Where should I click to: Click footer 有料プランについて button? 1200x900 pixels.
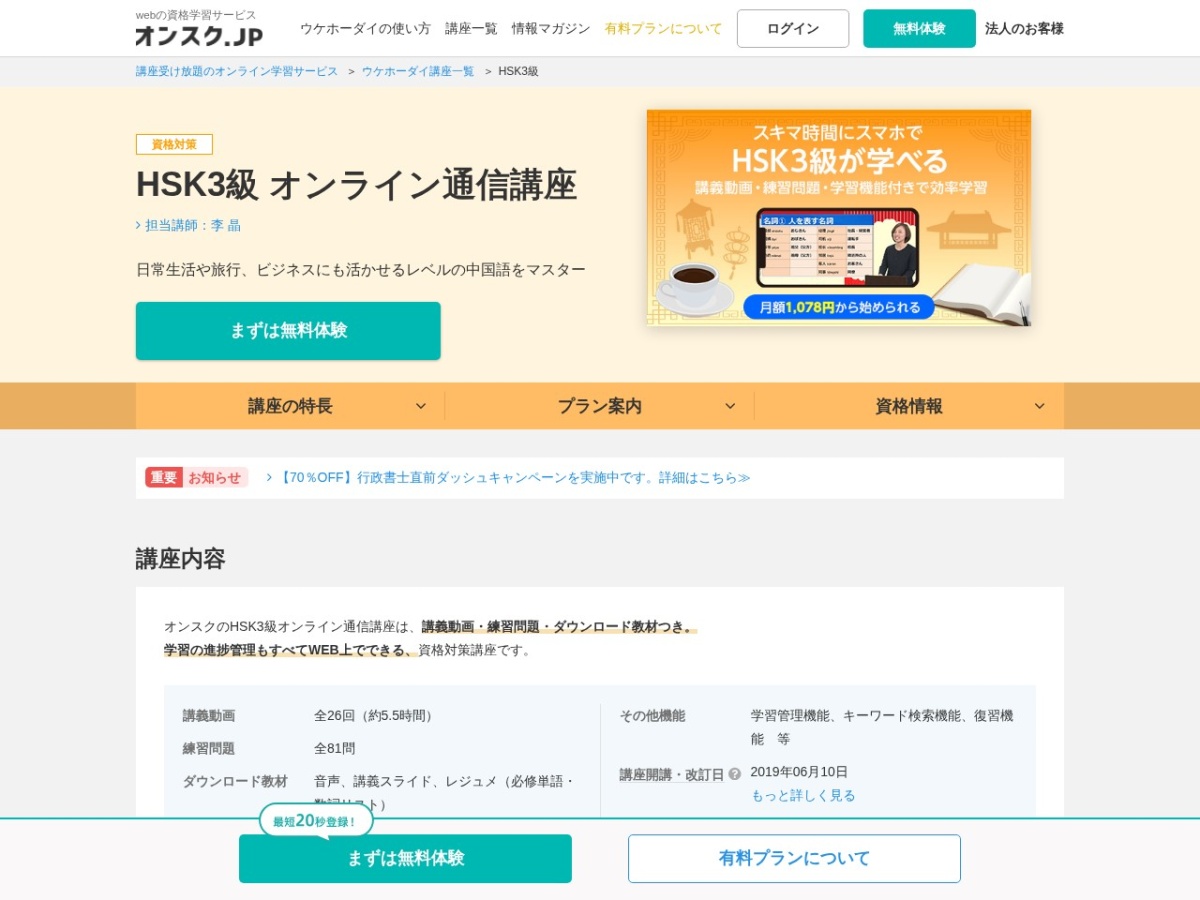[794, 859]
